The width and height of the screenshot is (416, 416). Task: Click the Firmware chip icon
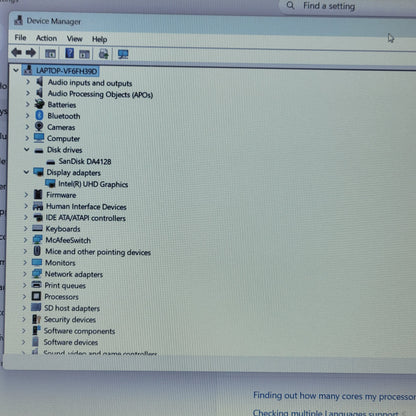38,194
